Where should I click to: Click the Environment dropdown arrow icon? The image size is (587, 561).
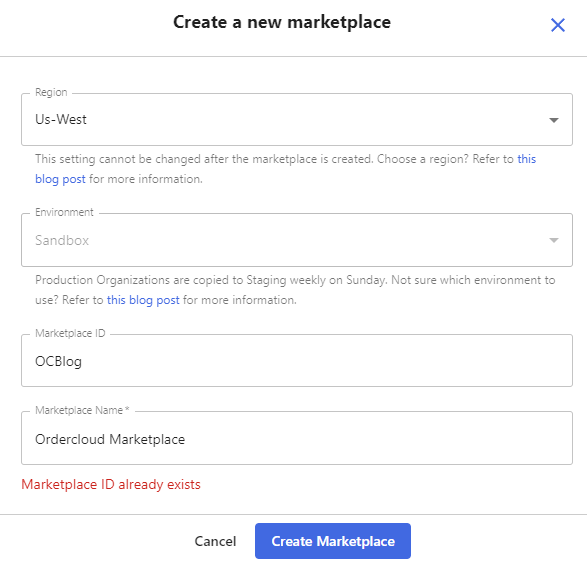[x=554, y=240]
